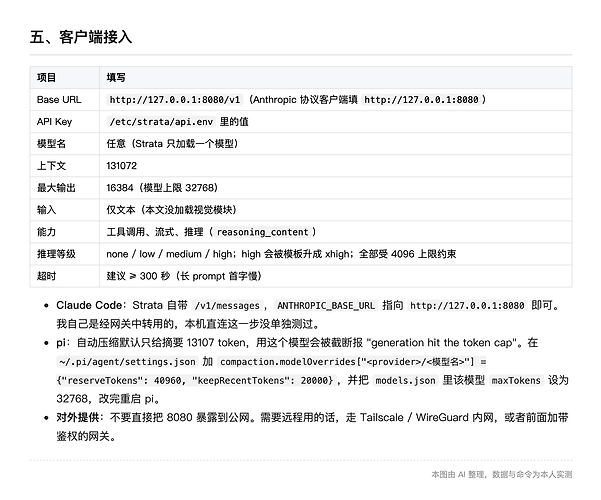Click the bold '对外提供' bullet title
This screenshot has width=601, height=500.
pyautogui.click(x=78, y=417)
